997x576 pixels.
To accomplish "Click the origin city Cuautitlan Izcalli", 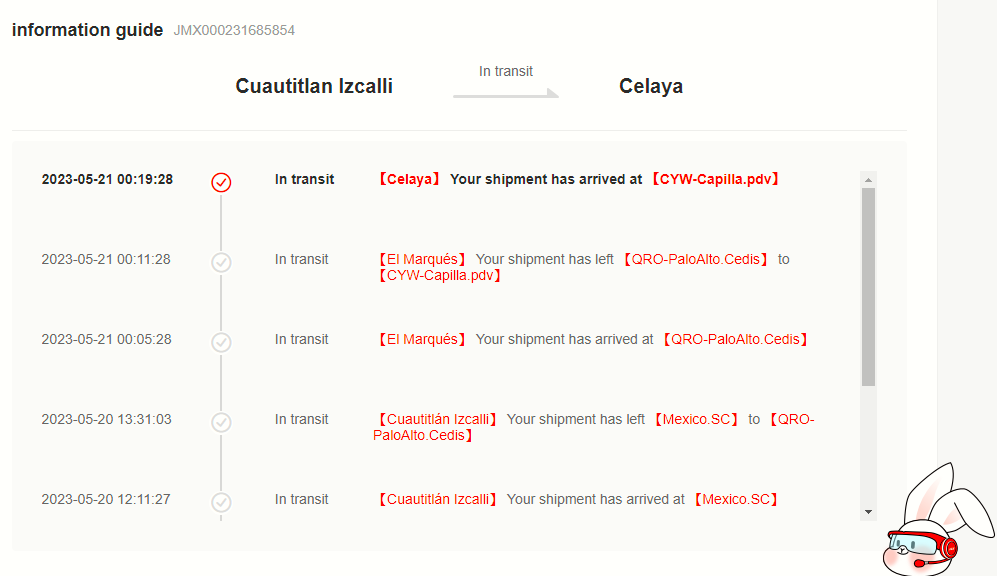I will pos(314,86).
